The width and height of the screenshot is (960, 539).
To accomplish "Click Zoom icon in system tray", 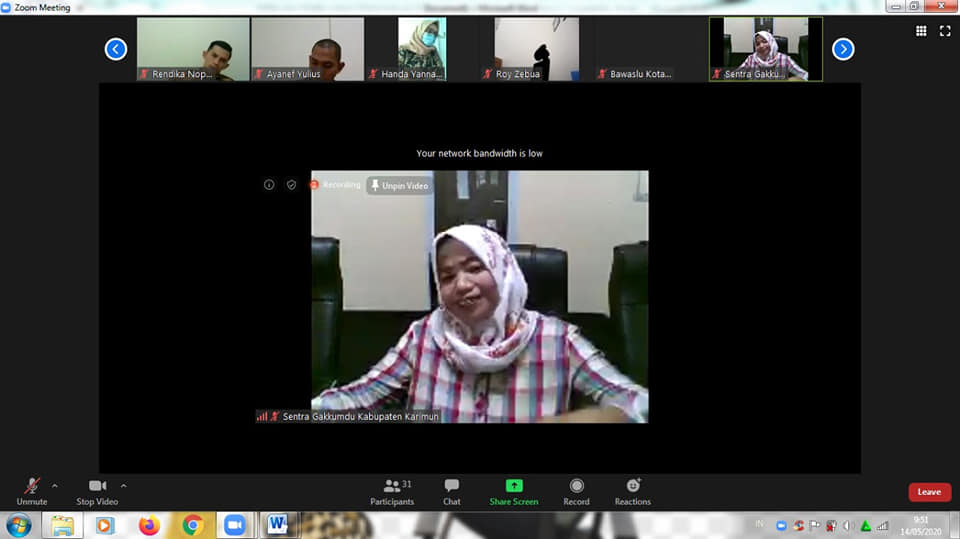I will click(x=781, y=526).
